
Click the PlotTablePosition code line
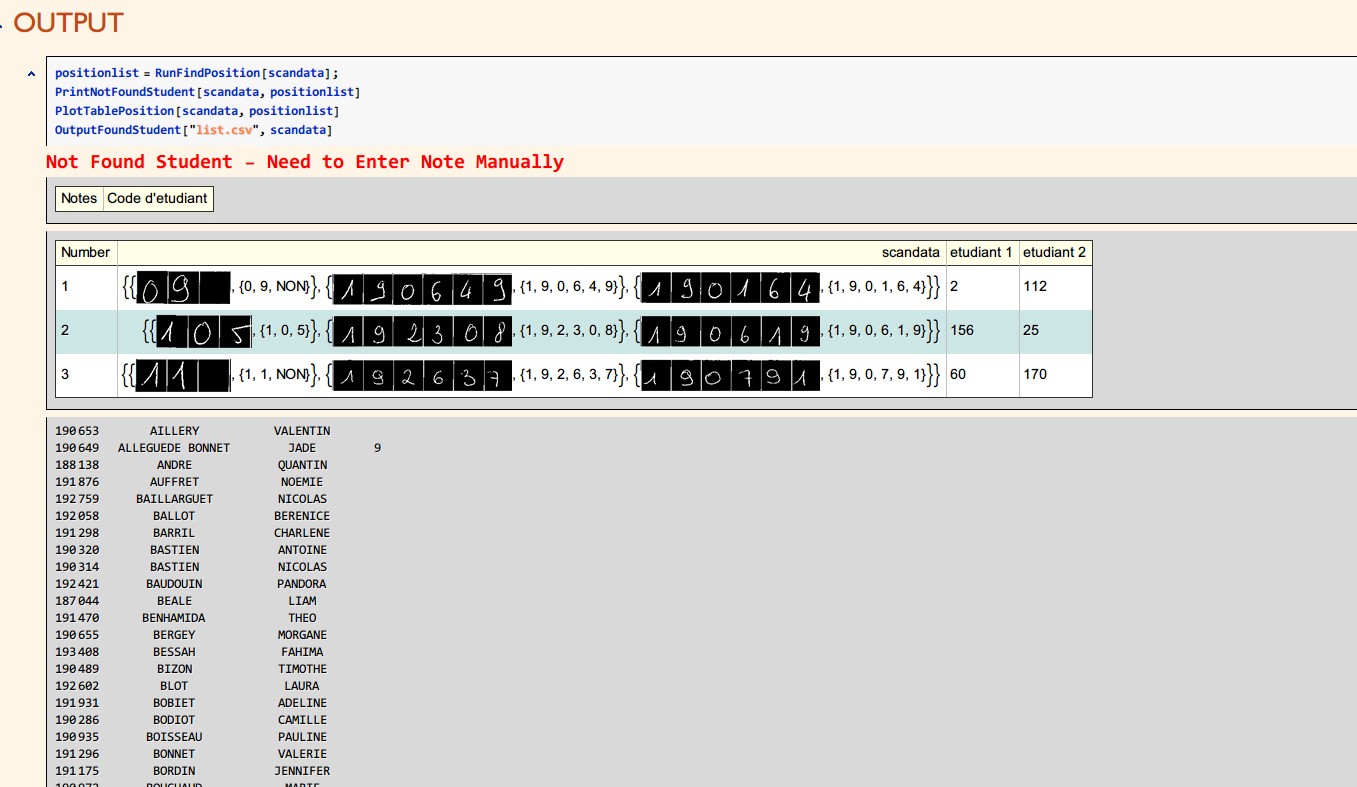point(197,112)
